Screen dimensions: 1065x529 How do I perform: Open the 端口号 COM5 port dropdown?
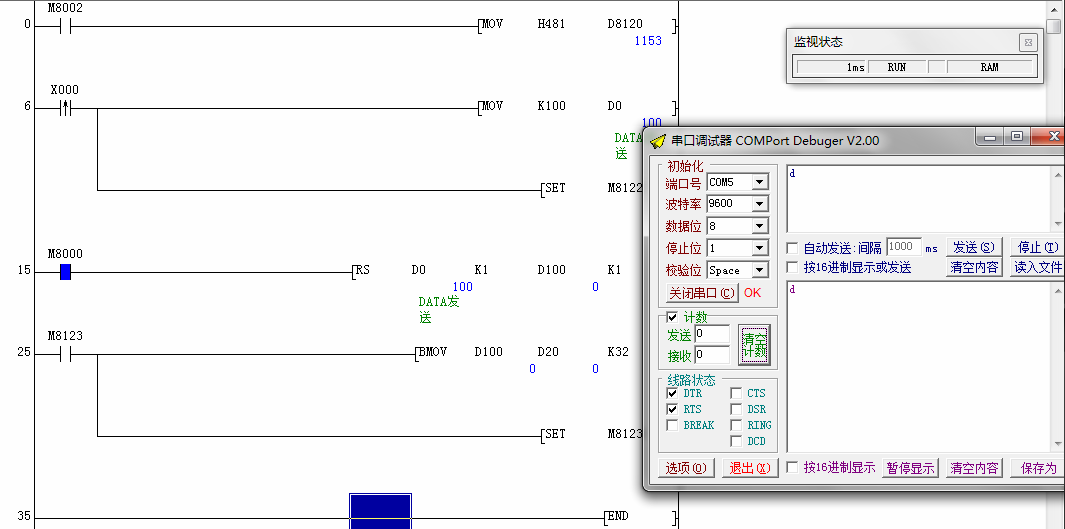[759, 182]
